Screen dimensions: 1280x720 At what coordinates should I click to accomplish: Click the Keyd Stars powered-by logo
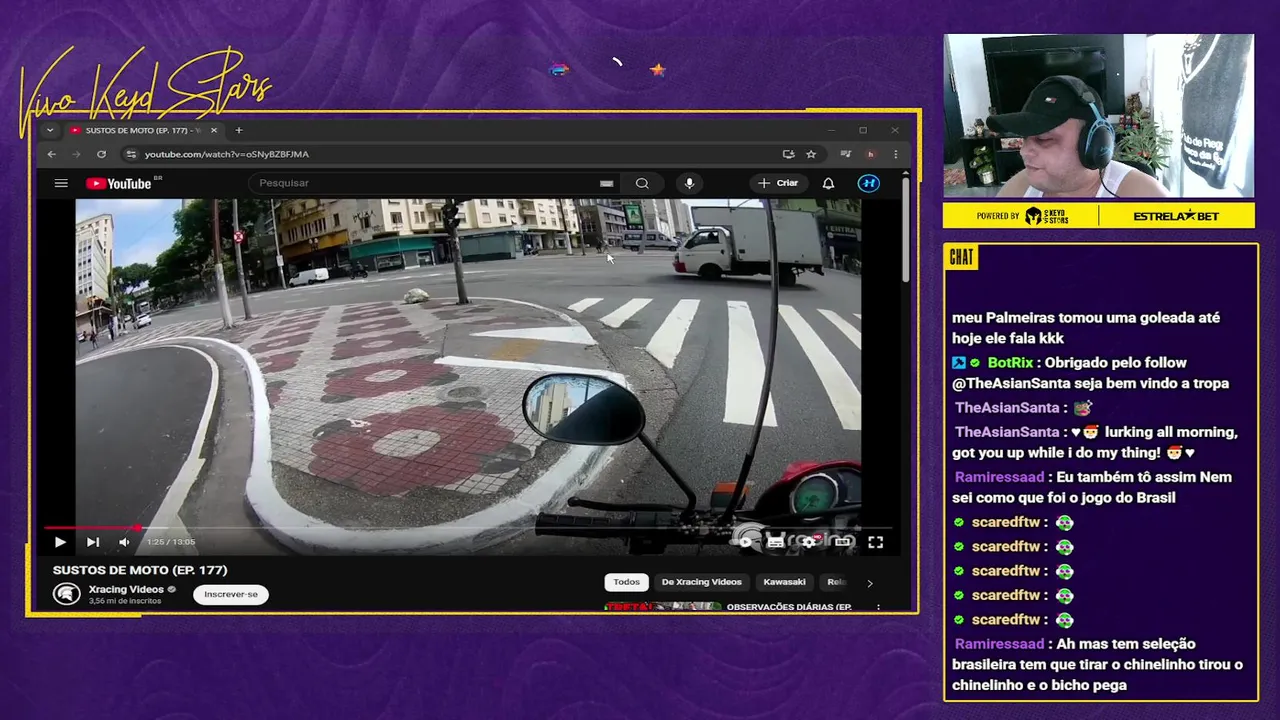[1047, 216]
